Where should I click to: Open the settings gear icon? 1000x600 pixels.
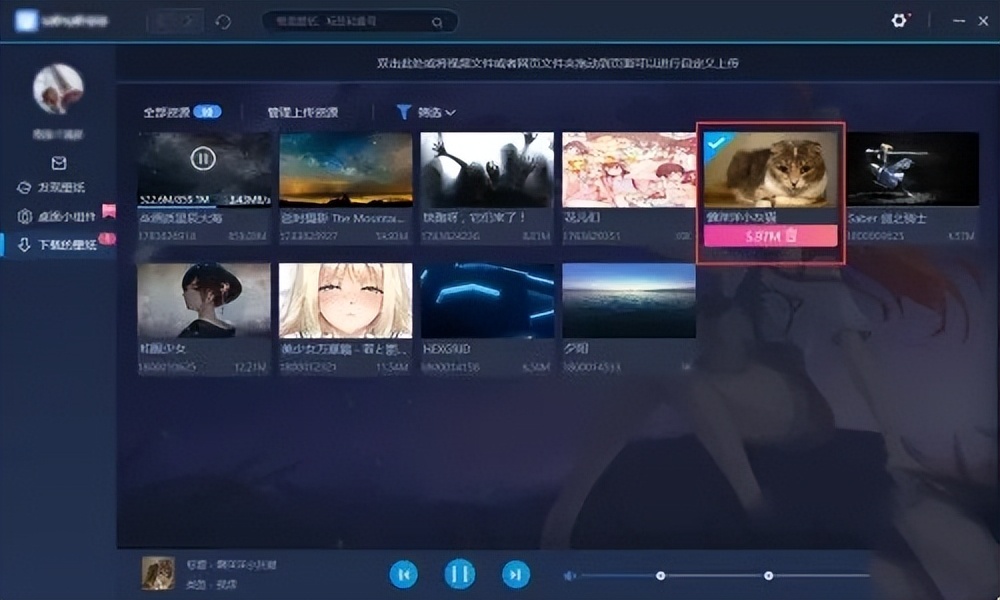[x=897, y=20]
